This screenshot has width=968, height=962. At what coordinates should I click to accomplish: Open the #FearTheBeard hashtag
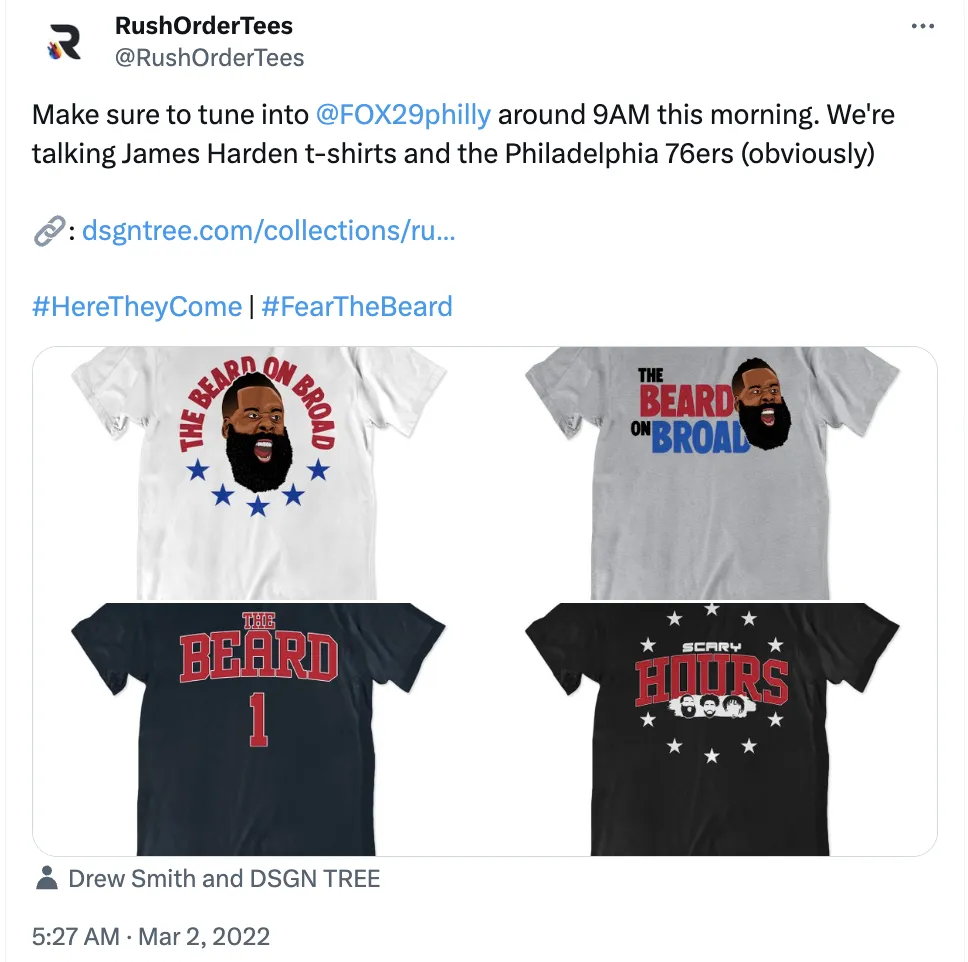click(357, 307)
